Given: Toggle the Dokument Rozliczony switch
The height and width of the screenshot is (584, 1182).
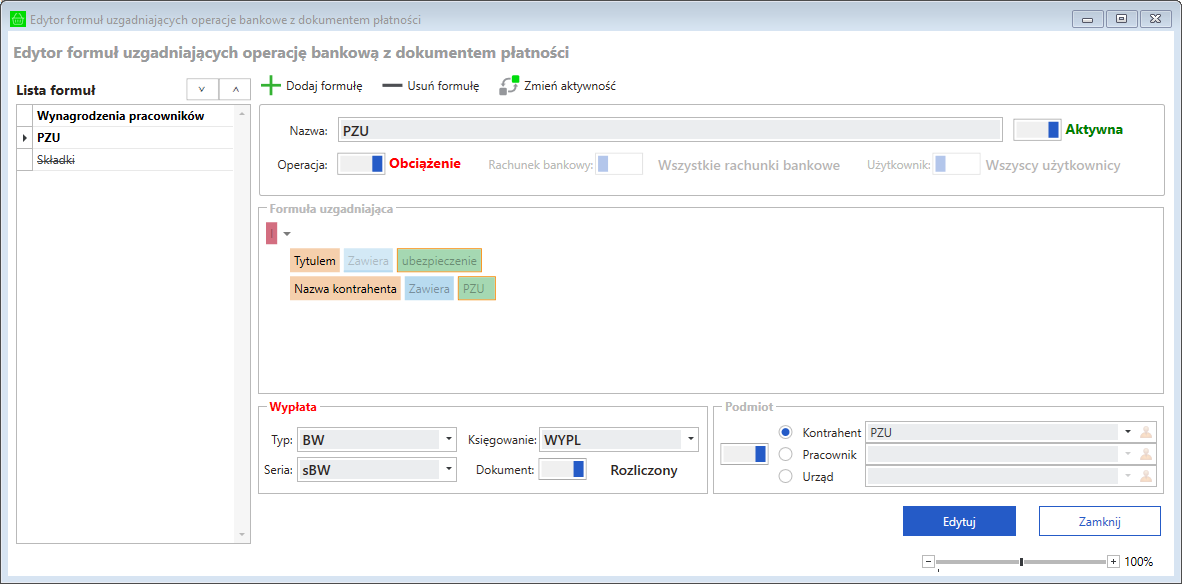Looking at the screenshot, I should [x=562, y=470].
